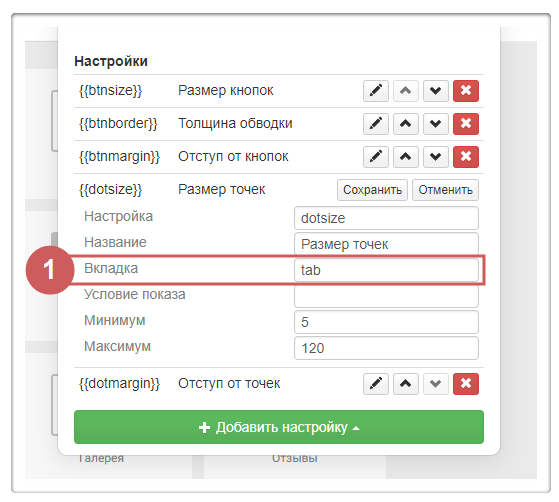Click the Минимум label
This screenshot has width=559, height=502.
[x=115, y=321]
